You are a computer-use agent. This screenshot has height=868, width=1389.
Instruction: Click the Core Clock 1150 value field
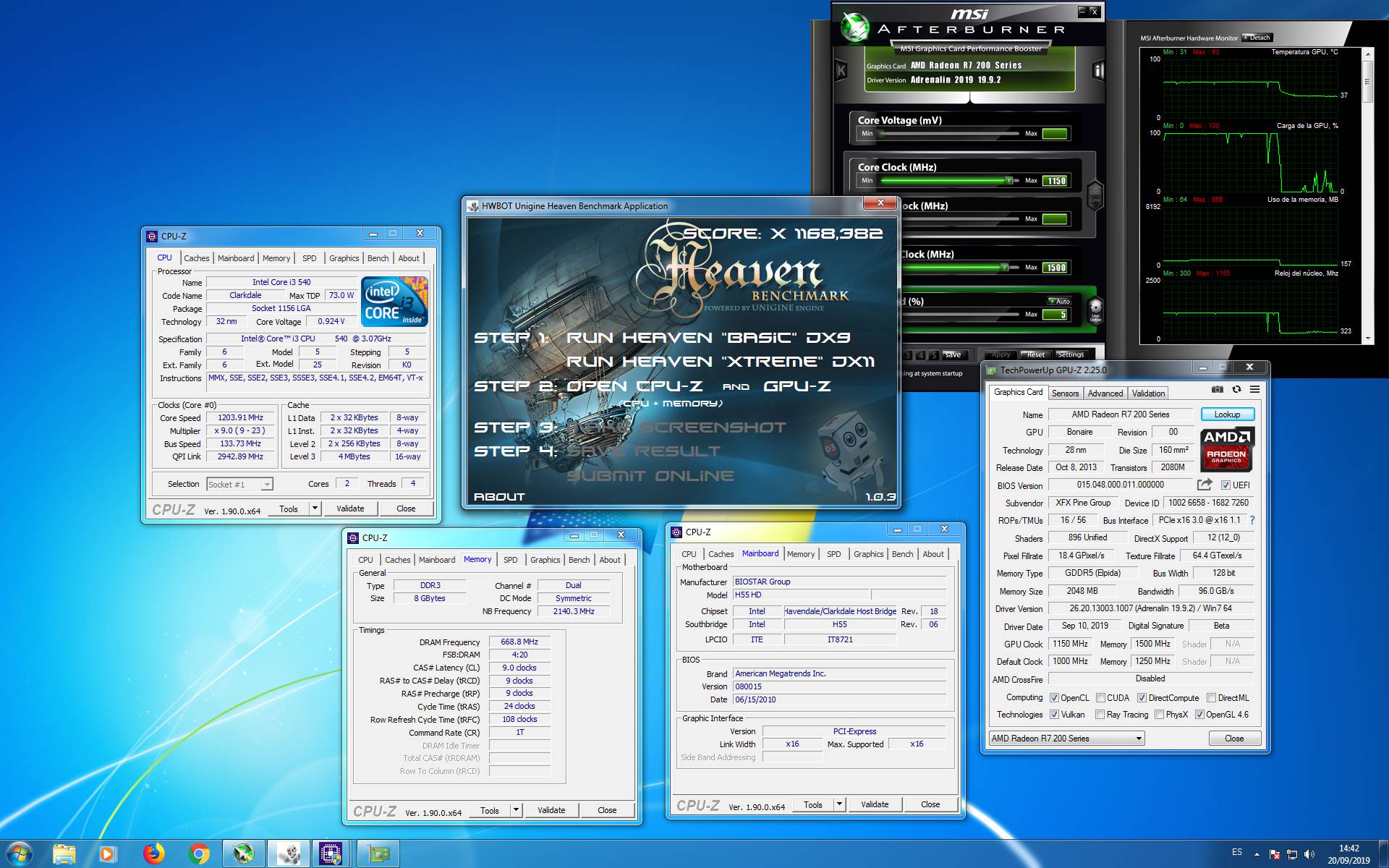(x=1055, y=181)
